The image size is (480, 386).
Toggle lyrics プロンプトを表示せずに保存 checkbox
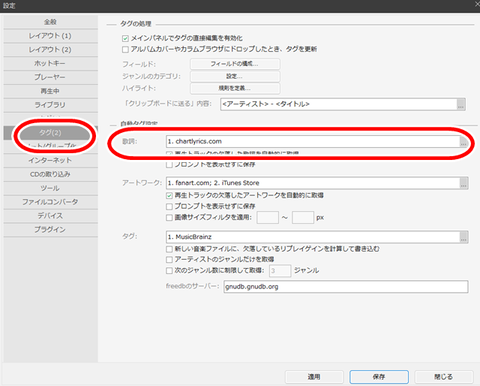click(169, 165)
